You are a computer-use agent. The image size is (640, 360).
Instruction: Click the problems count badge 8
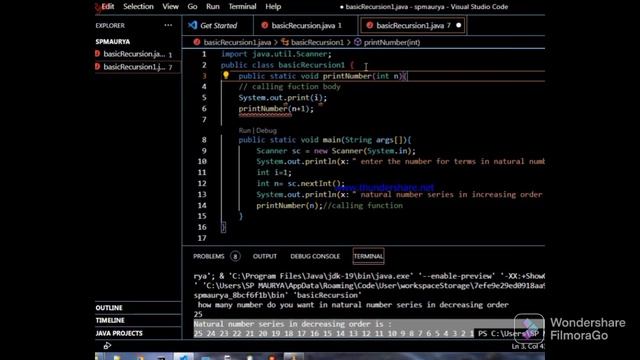coord(235,256)
